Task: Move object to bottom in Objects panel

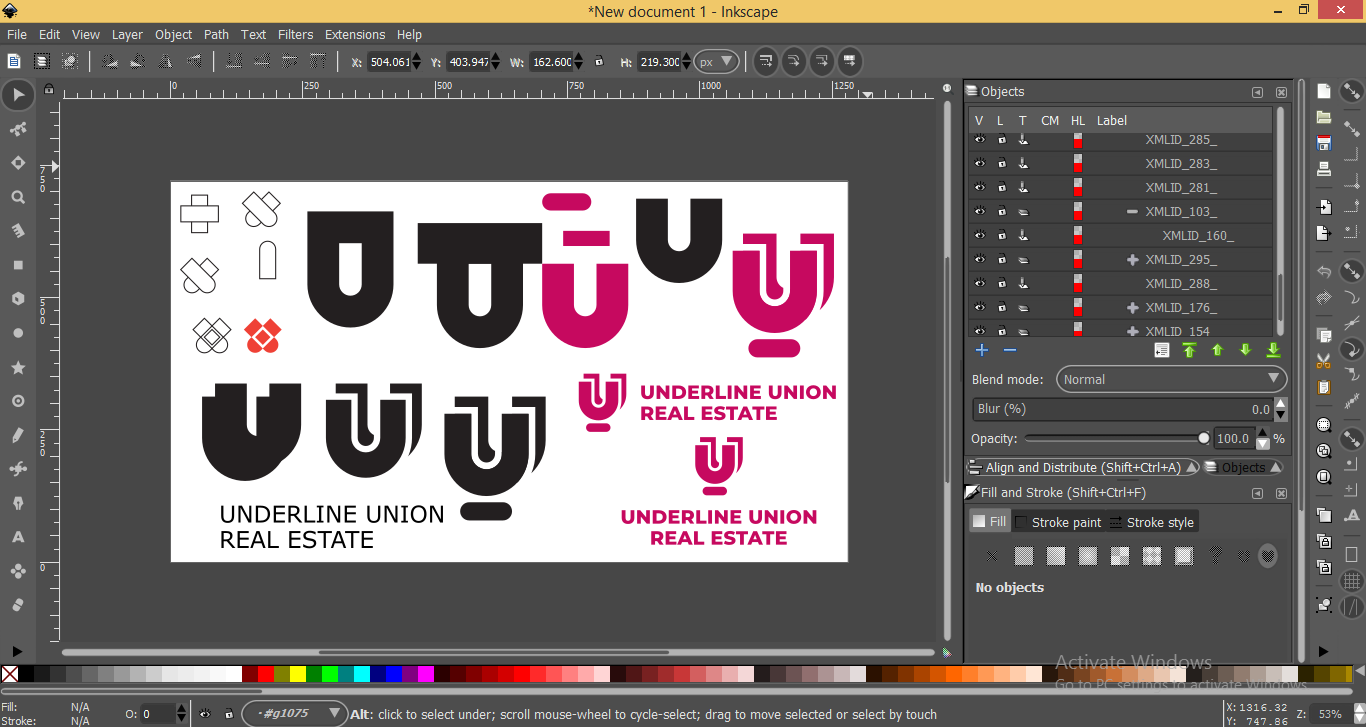Action: coord(1273,350)
